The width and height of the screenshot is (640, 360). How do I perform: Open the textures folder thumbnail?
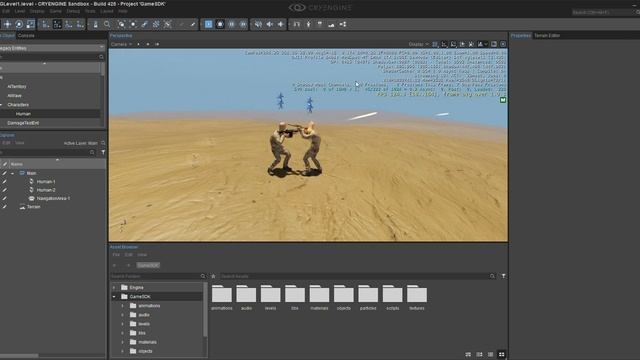pyautogui.click(x=417, y=298)
